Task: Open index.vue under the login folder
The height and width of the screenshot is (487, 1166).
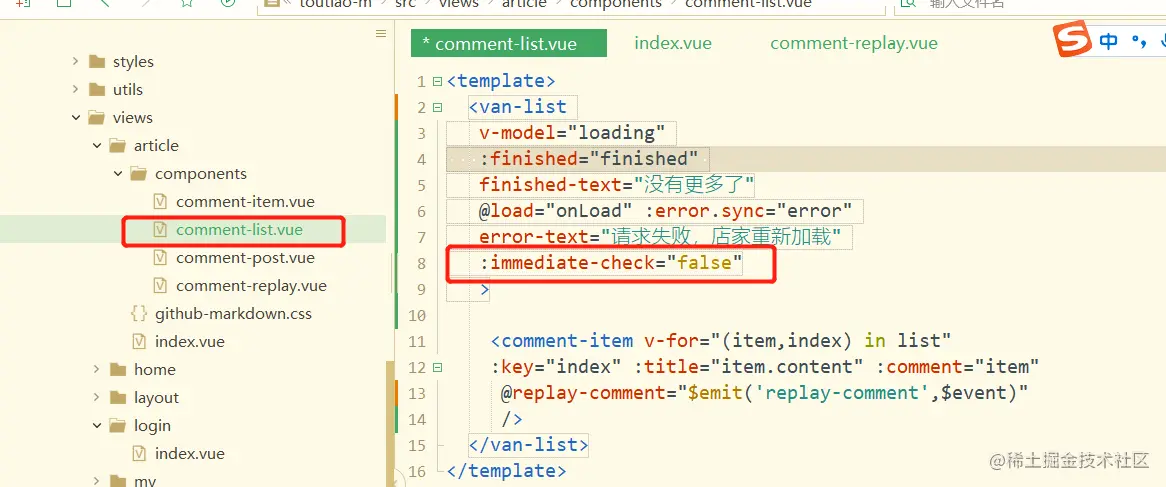Action: click(190, 454)
